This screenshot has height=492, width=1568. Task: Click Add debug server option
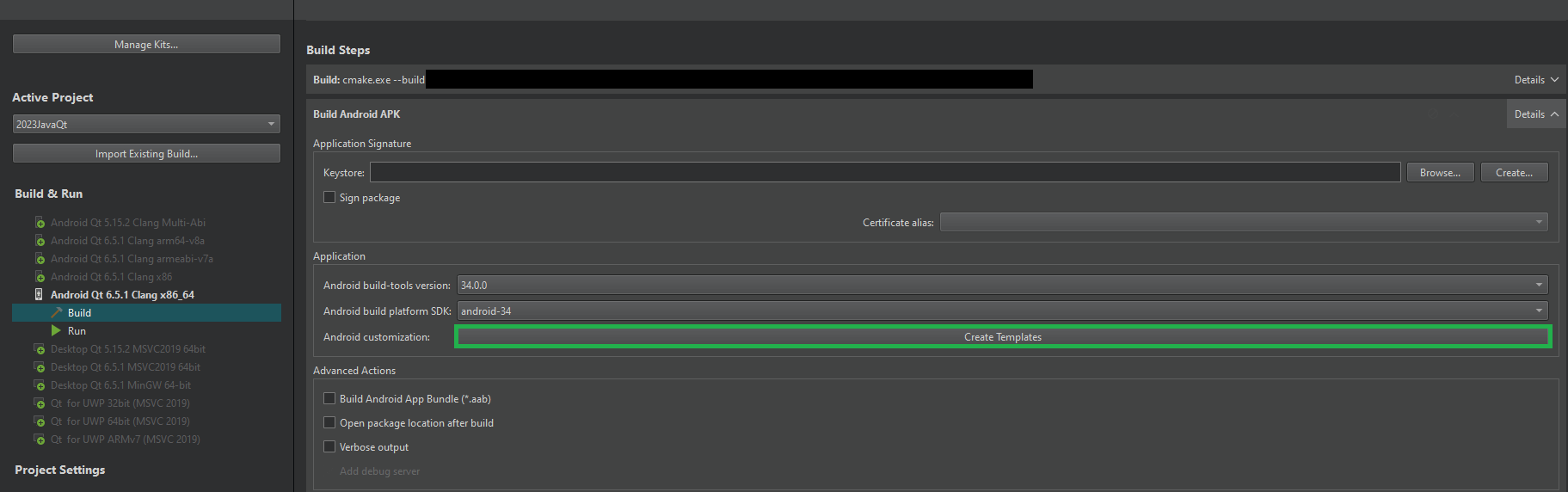point(379,470)
